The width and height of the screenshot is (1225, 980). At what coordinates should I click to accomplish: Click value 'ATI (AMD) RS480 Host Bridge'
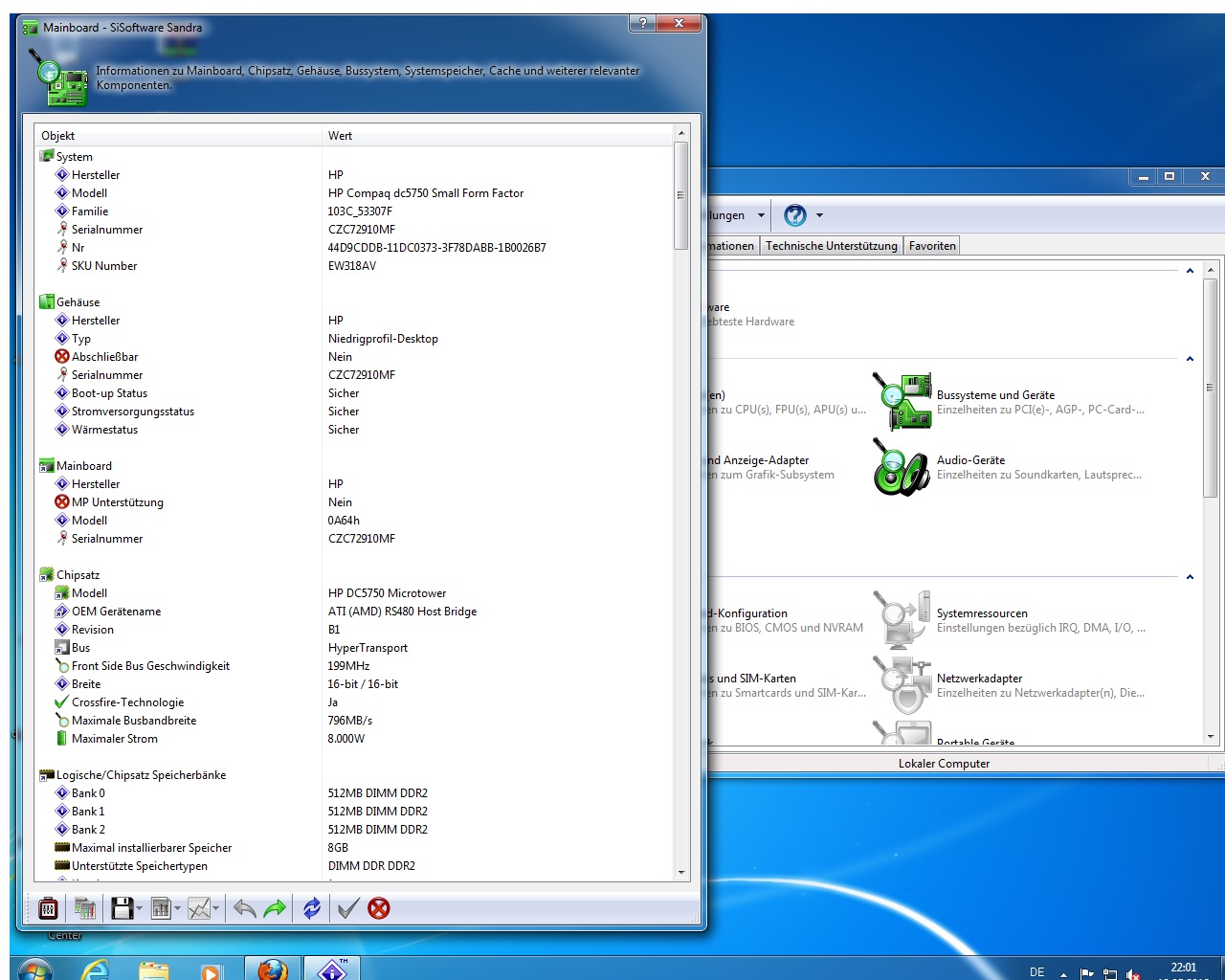click(x=402, y=612)
